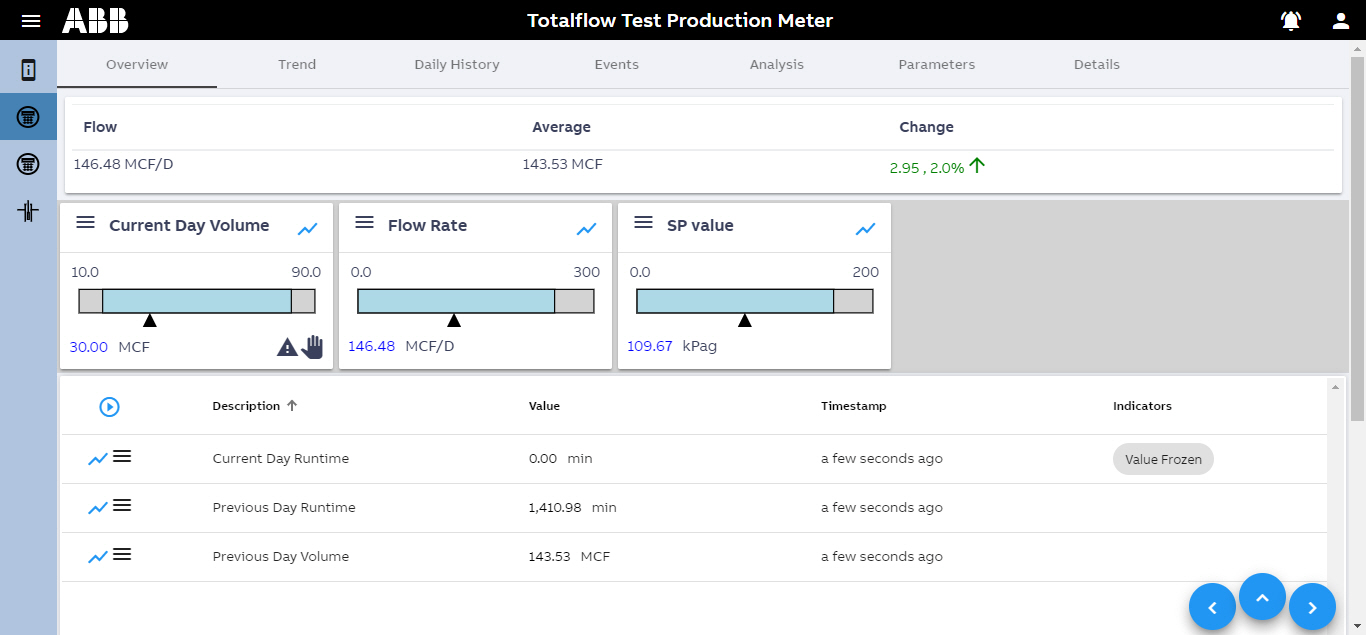Image resolution: width=1366 pixels, height=635 pixels.
Task: Select the highlighted meter sidebar icon
Action: click(28, 117)
